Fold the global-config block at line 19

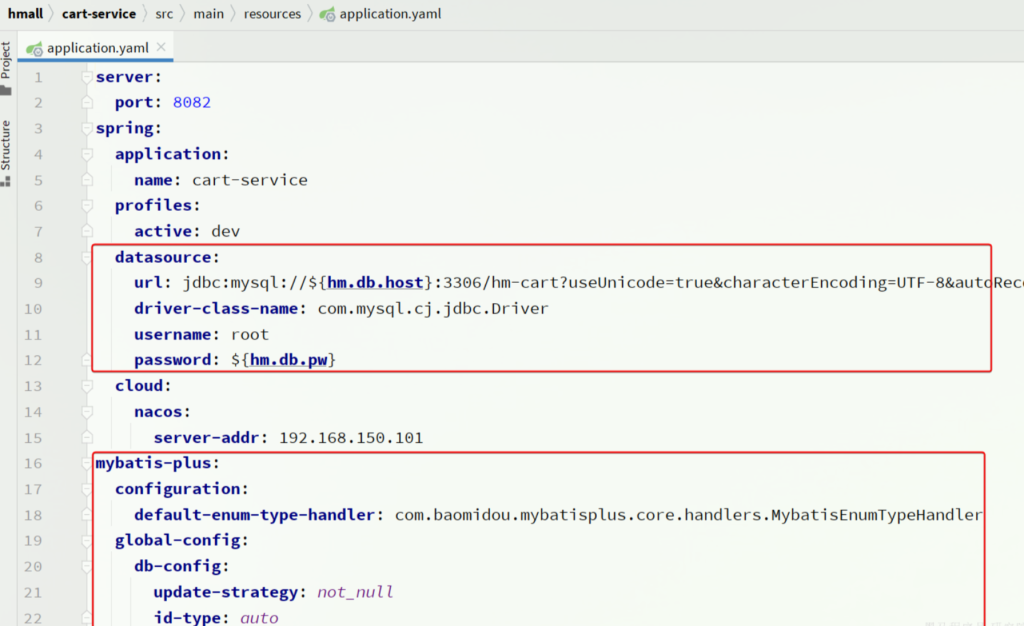88,540
